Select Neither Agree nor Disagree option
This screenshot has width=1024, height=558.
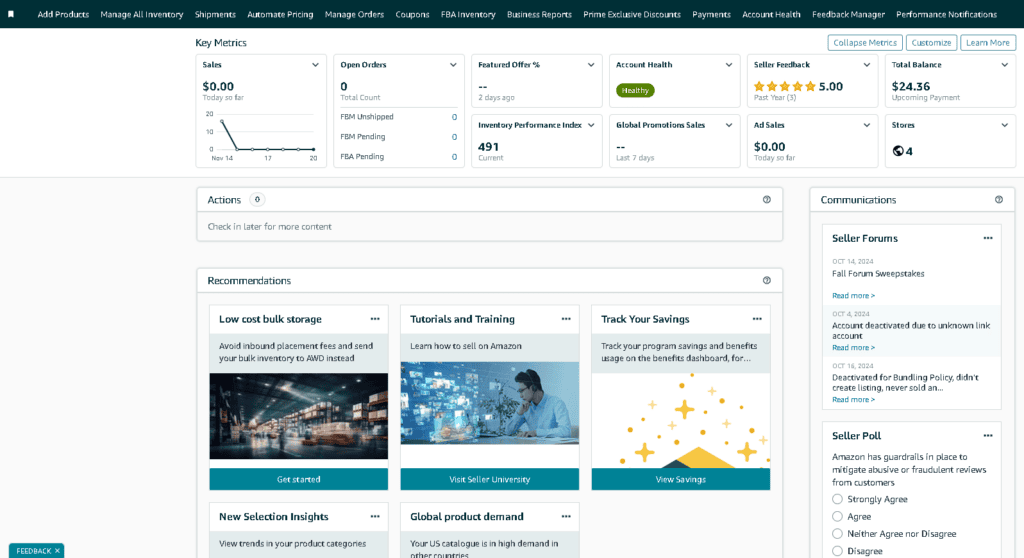point(837,534)
